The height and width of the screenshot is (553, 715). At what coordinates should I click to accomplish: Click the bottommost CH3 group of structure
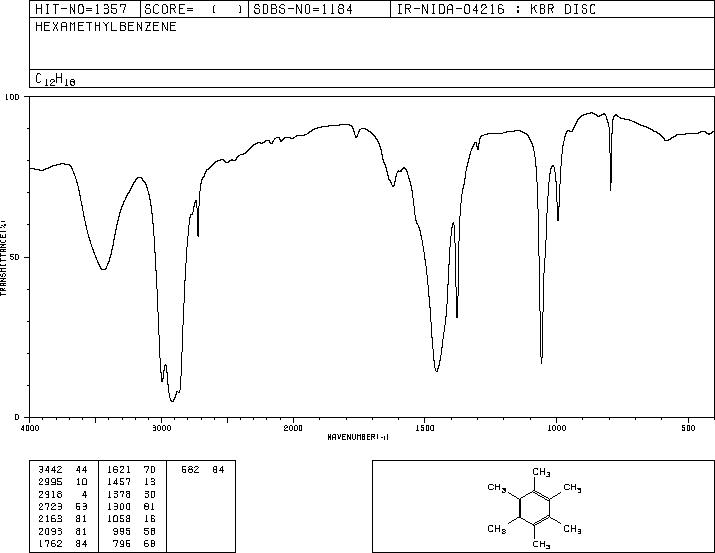coord(541,544)
